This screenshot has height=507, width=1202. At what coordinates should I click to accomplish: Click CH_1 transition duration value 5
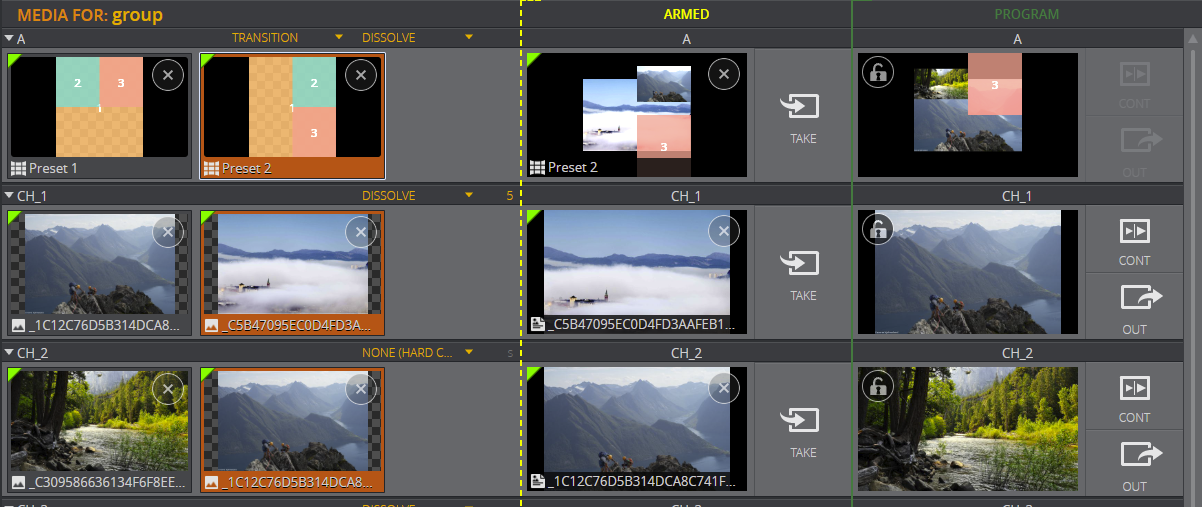pos(510,195)
